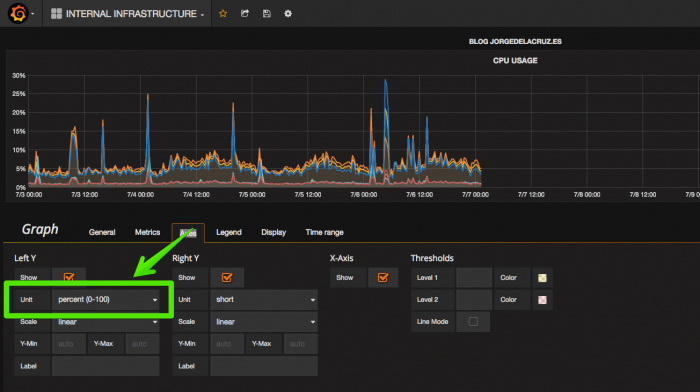700x392 pixels.
Task: Click Right Y Y-Min input field
Action: pos(227,344)
